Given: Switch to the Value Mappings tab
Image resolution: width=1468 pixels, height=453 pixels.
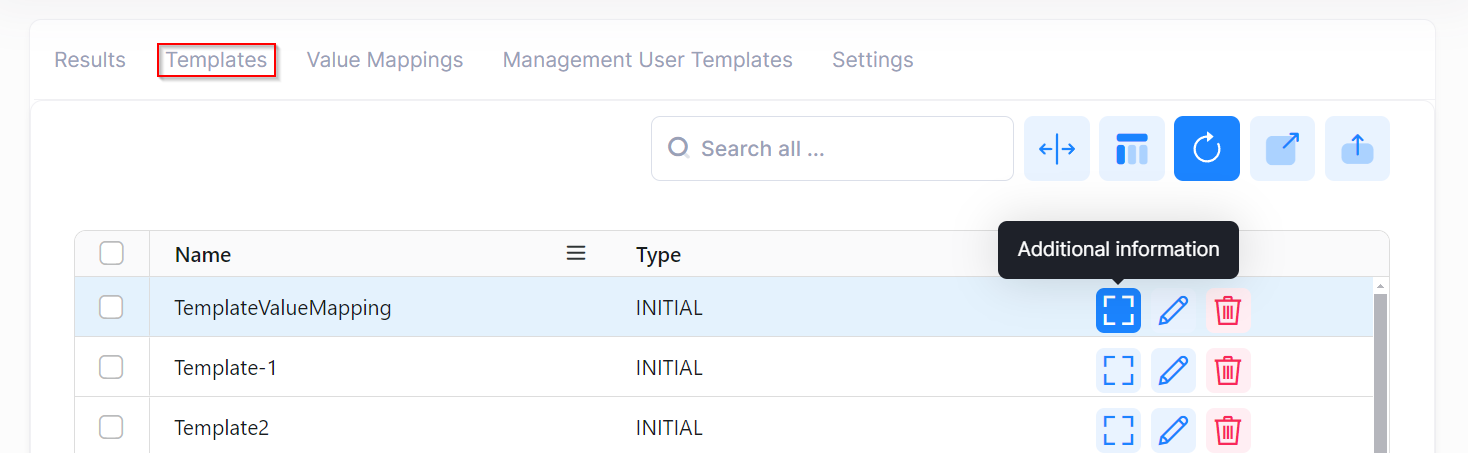Looking at the screenshot, I should (384, 60).
